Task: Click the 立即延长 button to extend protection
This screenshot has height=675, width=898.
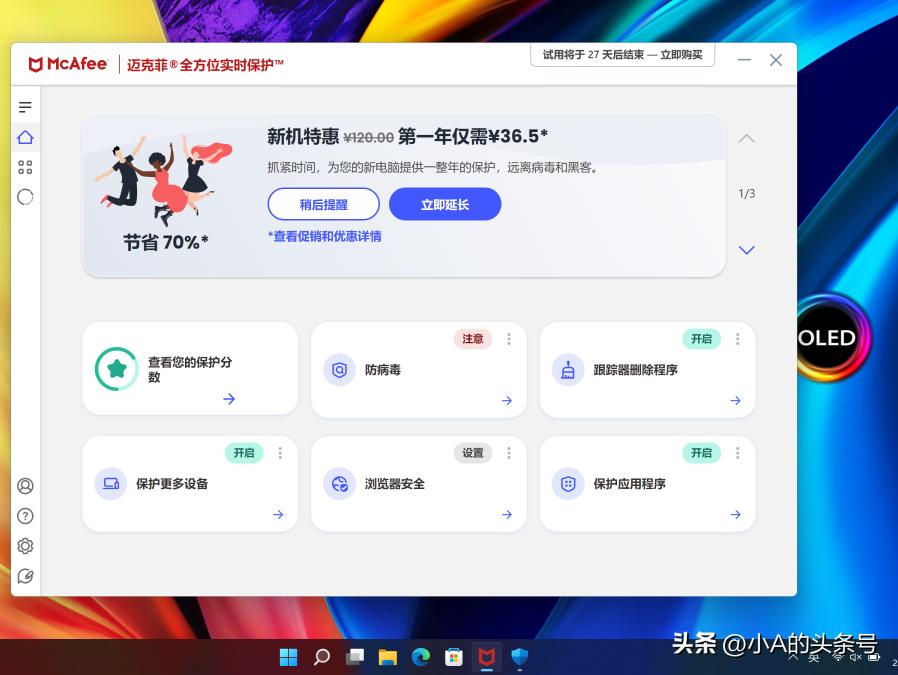Action: (445, 204)
